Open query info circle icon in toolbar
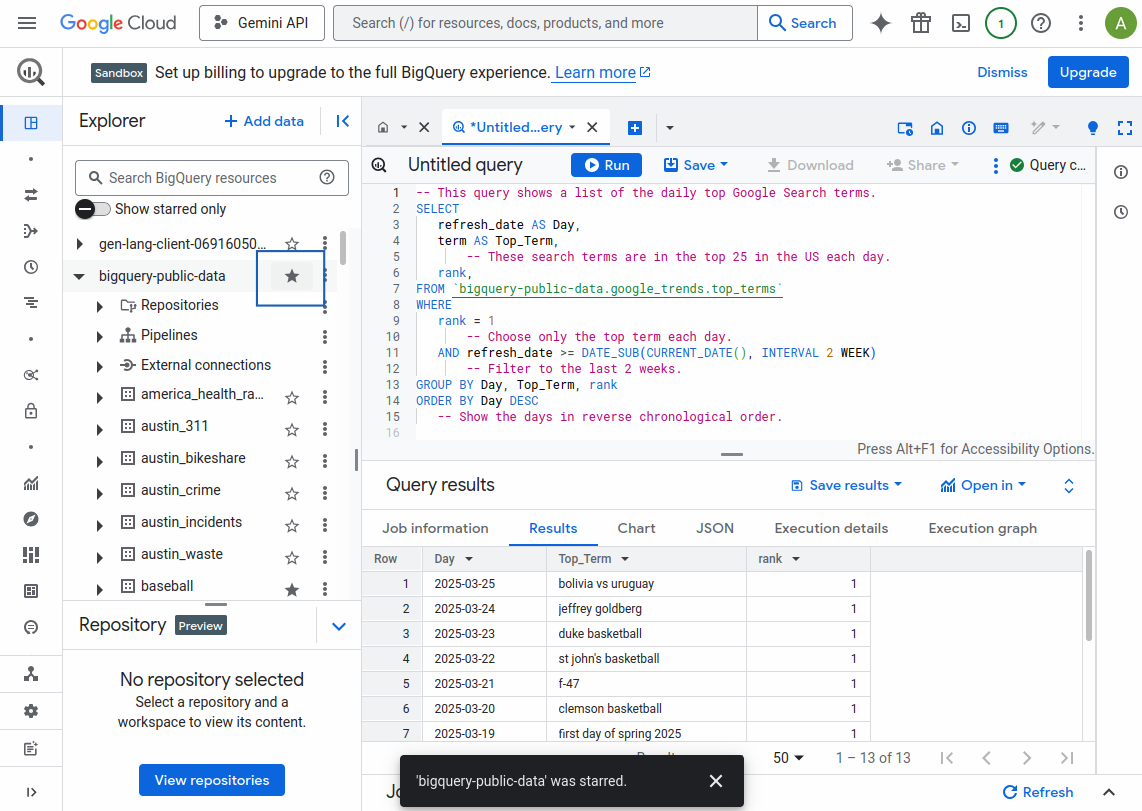Screen dimensions: 1142x811 pos(969,128)
